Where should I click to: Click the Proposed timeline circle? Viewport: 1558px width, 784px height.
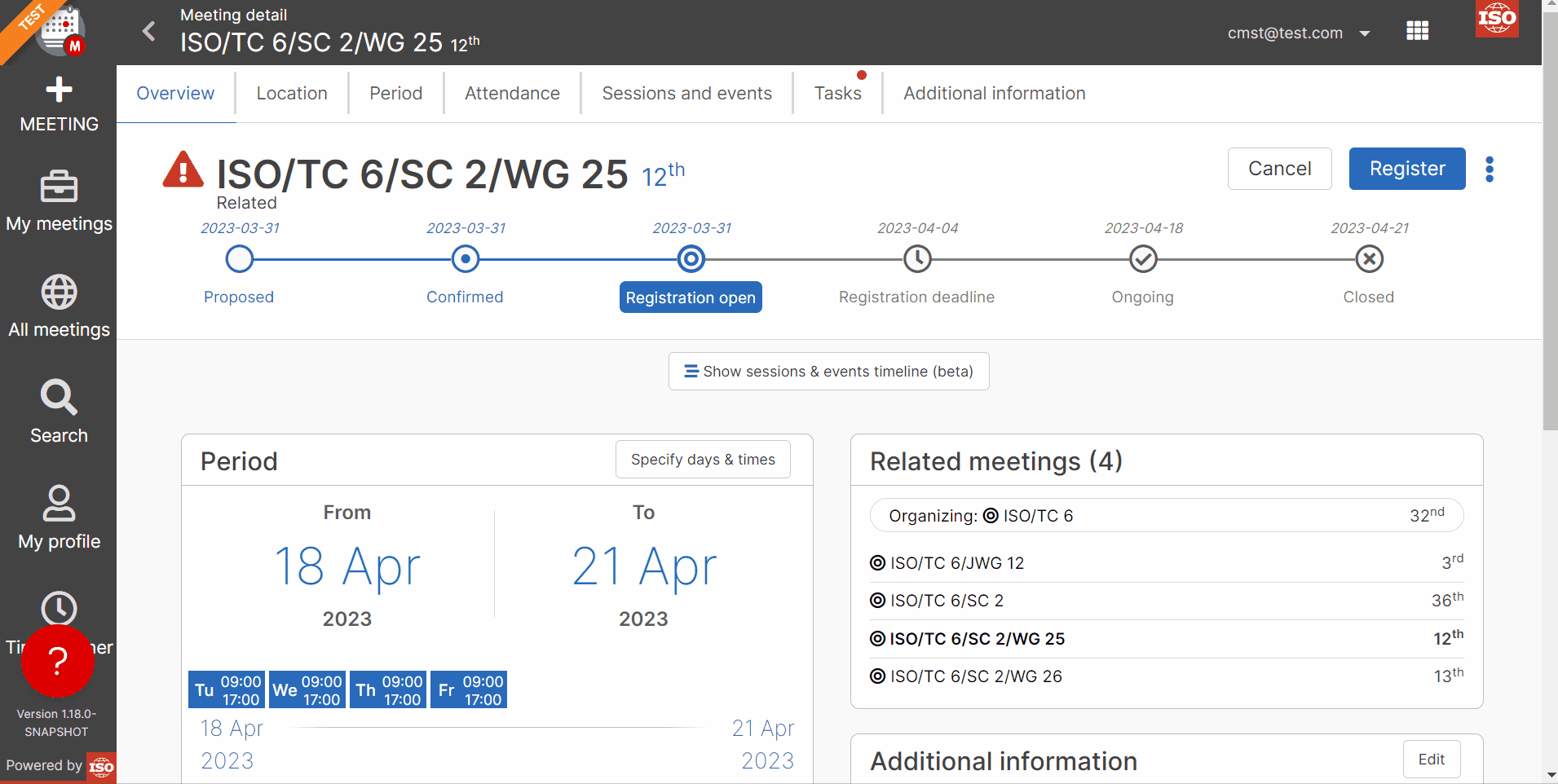coord(239,259)
